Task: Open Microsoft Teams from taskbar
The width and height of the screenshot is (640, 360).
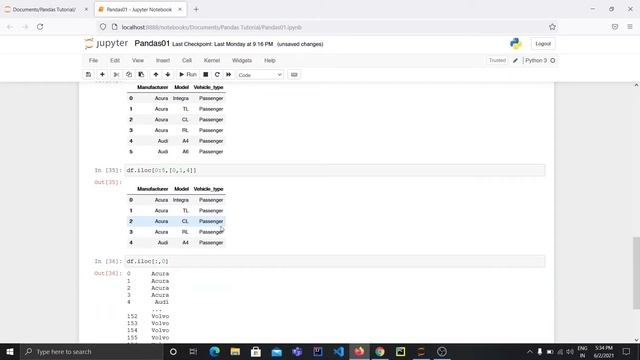Action: [x=297, y=351]
